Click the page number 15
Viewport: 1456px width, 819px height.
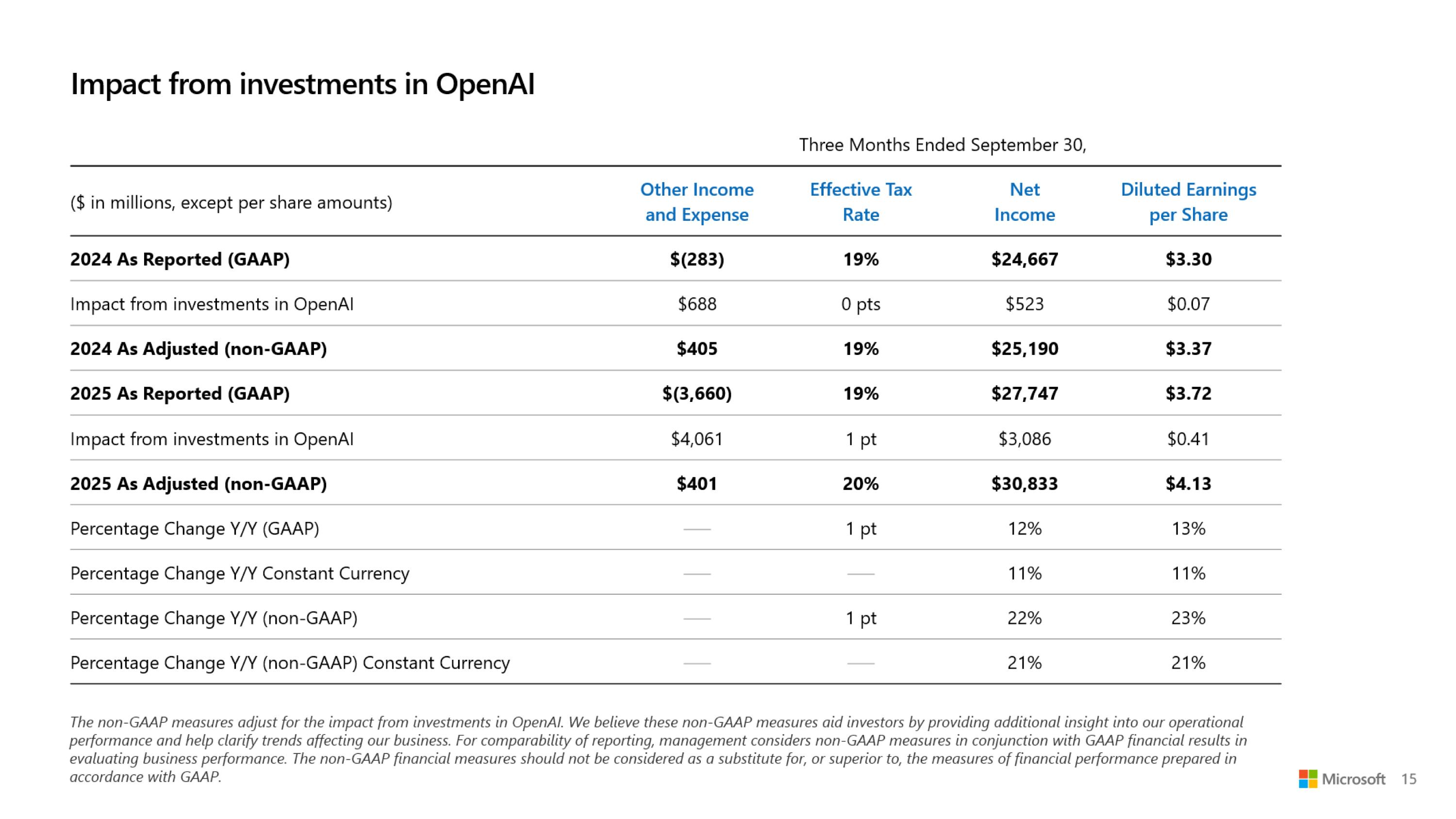click(x=1408, y=779)
